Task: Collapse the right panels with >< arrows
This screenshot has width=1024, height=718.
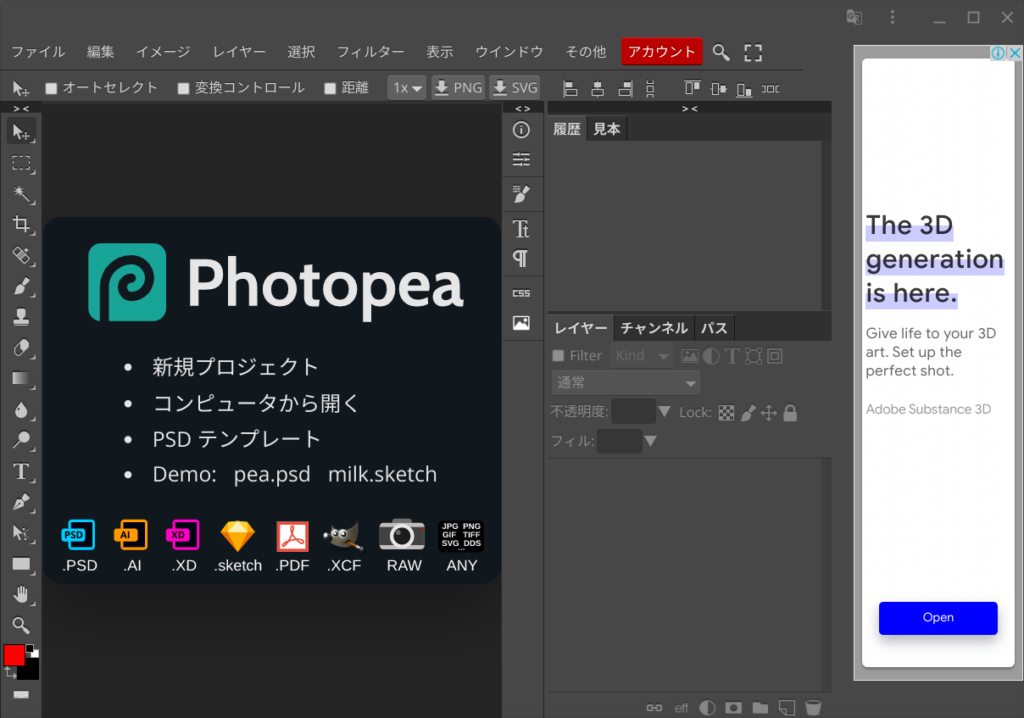Action: [x=690, y=109]
